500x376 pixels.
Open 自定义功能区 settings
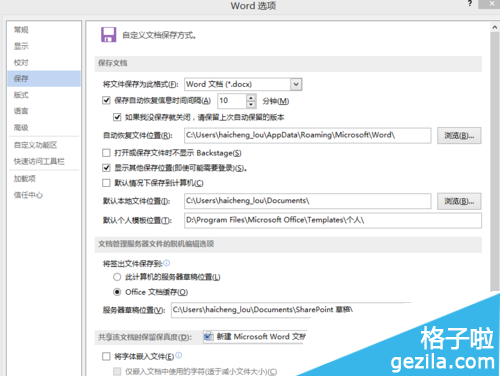tap(35, 145)
